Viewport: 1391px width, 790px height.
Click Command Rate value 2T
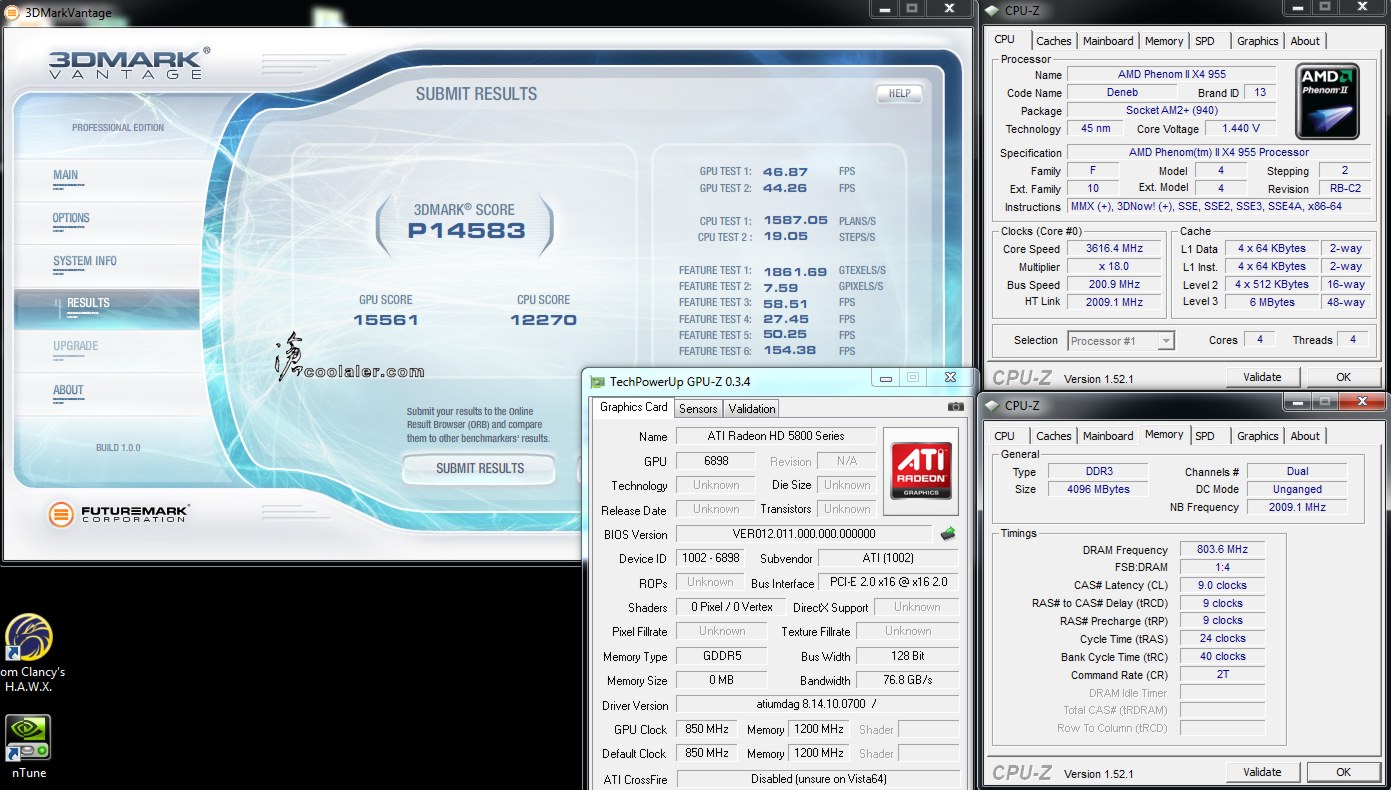click(1222, 674)
